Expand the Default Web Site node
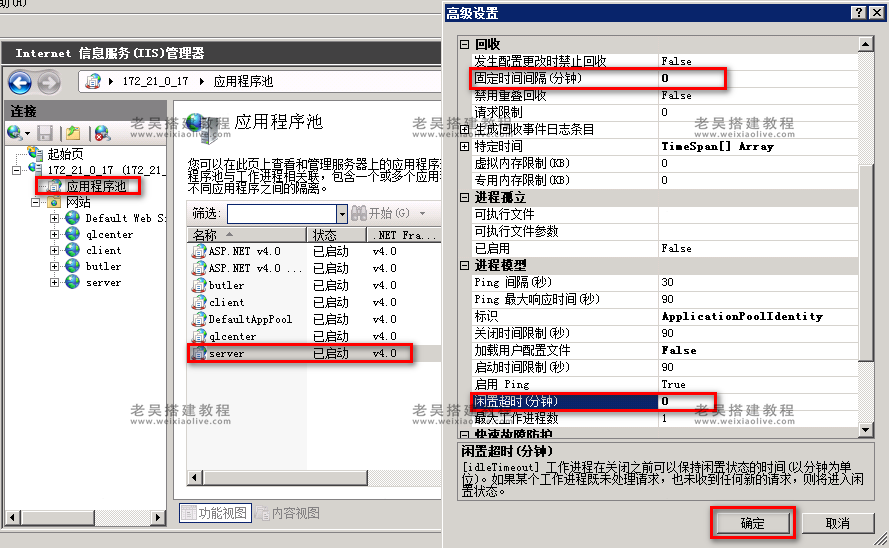Screen dimensions: 889x548 pos(54,218)
